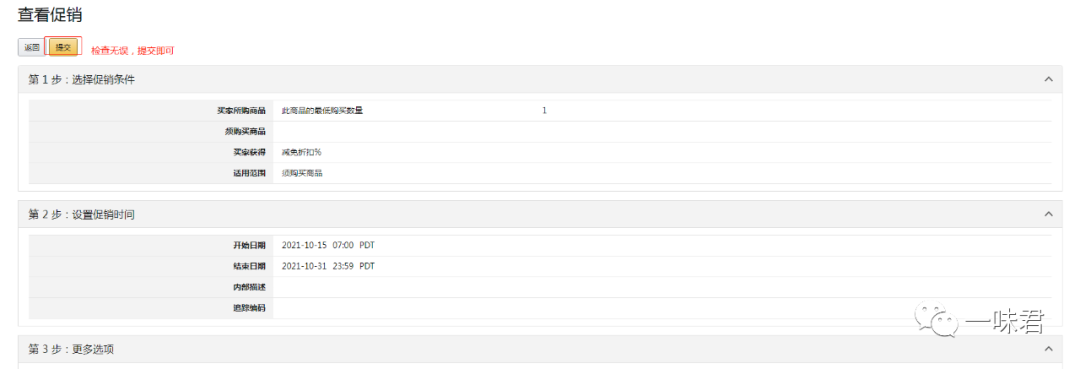Screen dimensions: 1080x369
Task: Click the 返回 back button
Action: point(32,48)
